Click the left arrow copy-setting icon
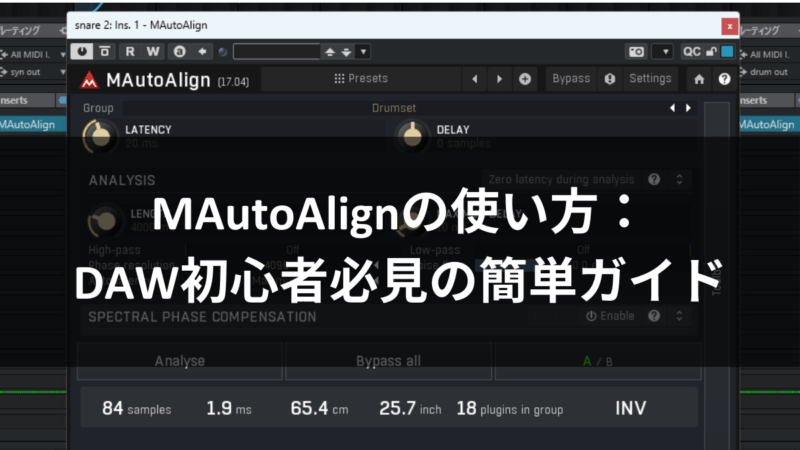The width and height of the screenshot is (800, 450). click(202, 52)
